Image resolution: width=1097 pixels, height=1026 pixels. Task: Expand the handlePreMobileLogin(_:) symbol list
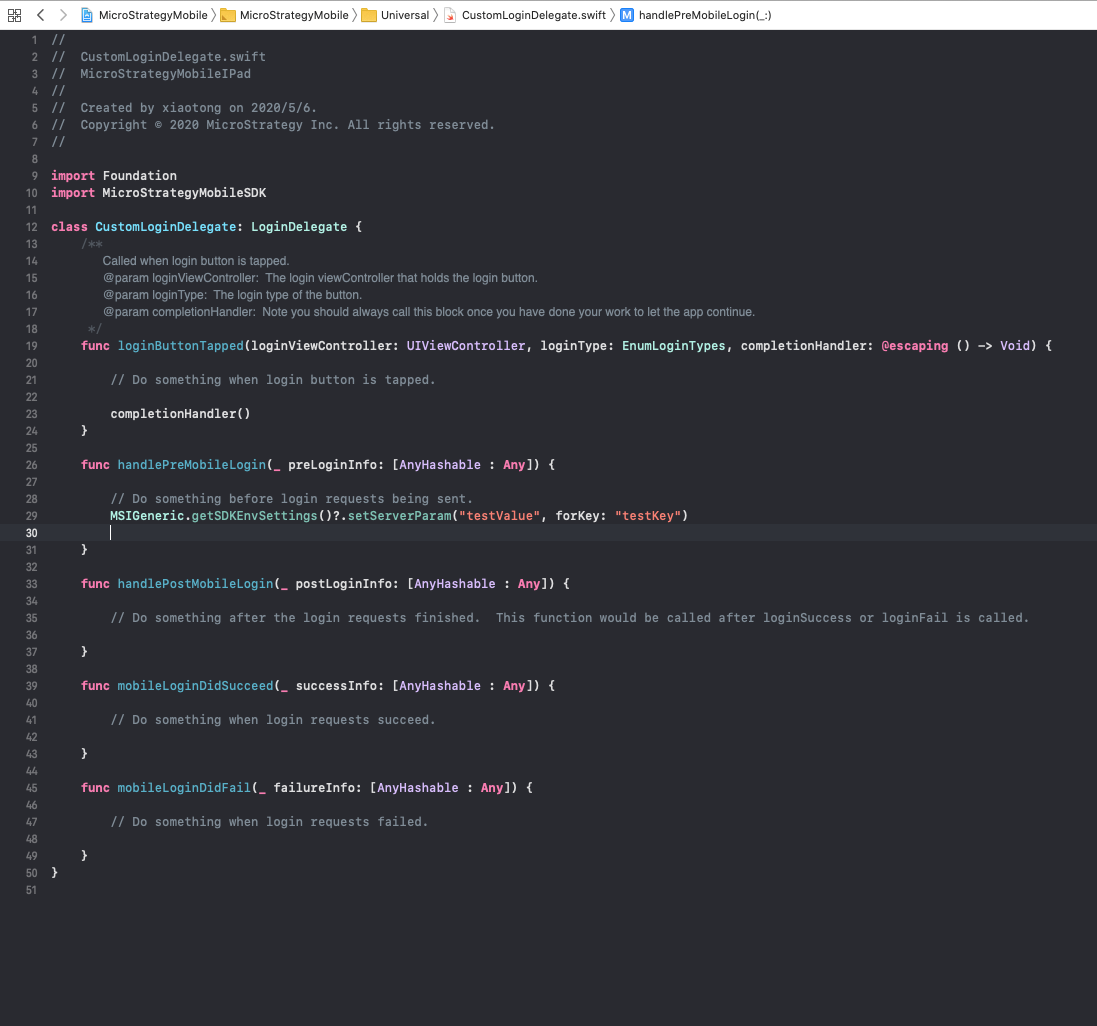coord(705,15)
